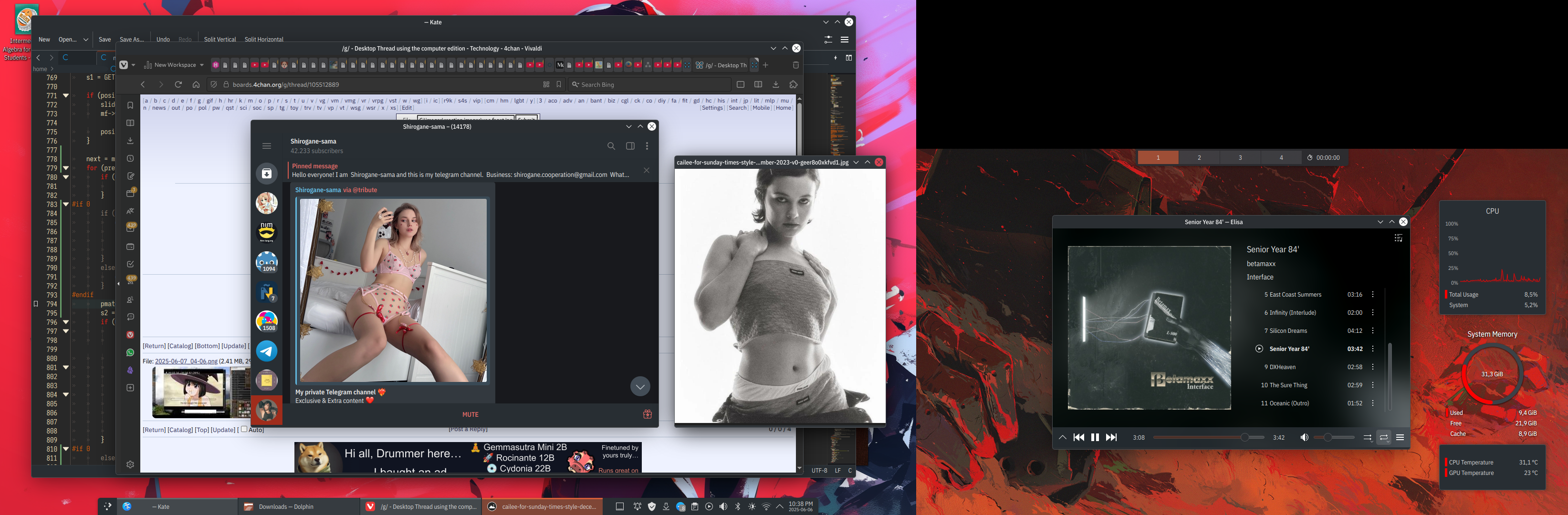Pause playback in Elisa player

pyautogui.click(x=1095, y=437)
